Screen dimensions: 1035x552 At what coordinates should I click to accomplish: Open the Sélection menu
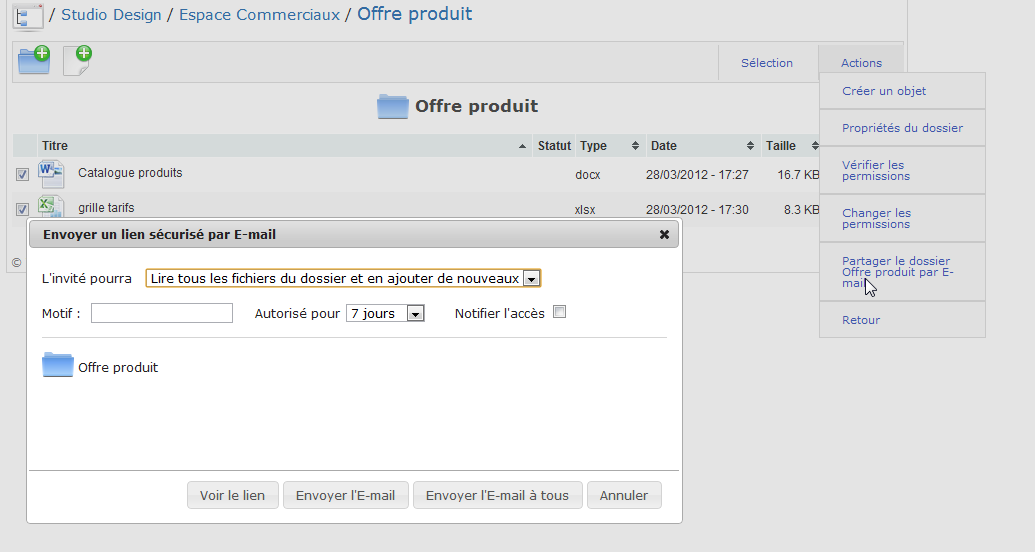766,63
